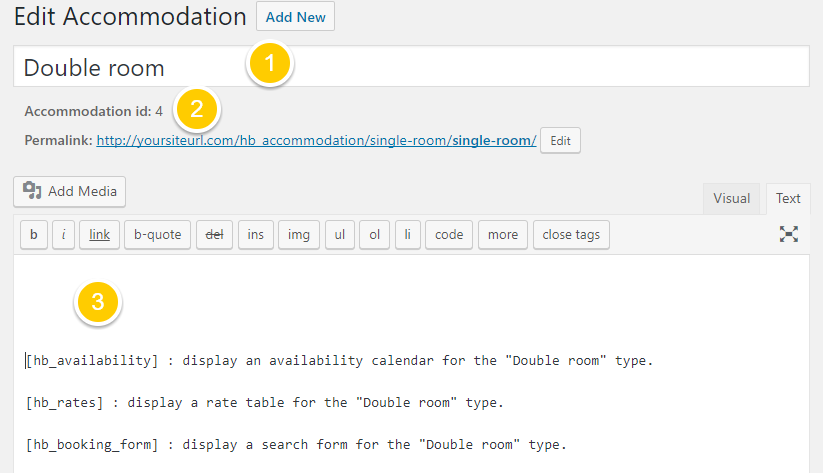823x473 pixels.
Task: Click the del strikethrough tag button
Action: [x=214, y=235]
